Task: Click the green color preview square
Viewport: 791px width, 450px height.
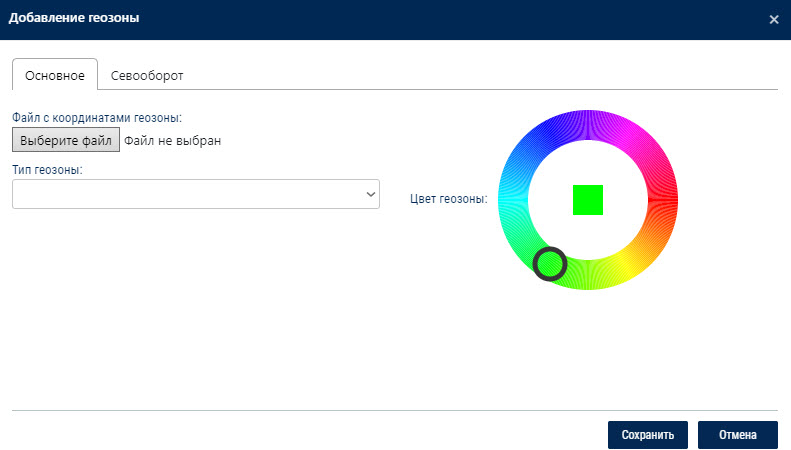Action: point(588,200)
